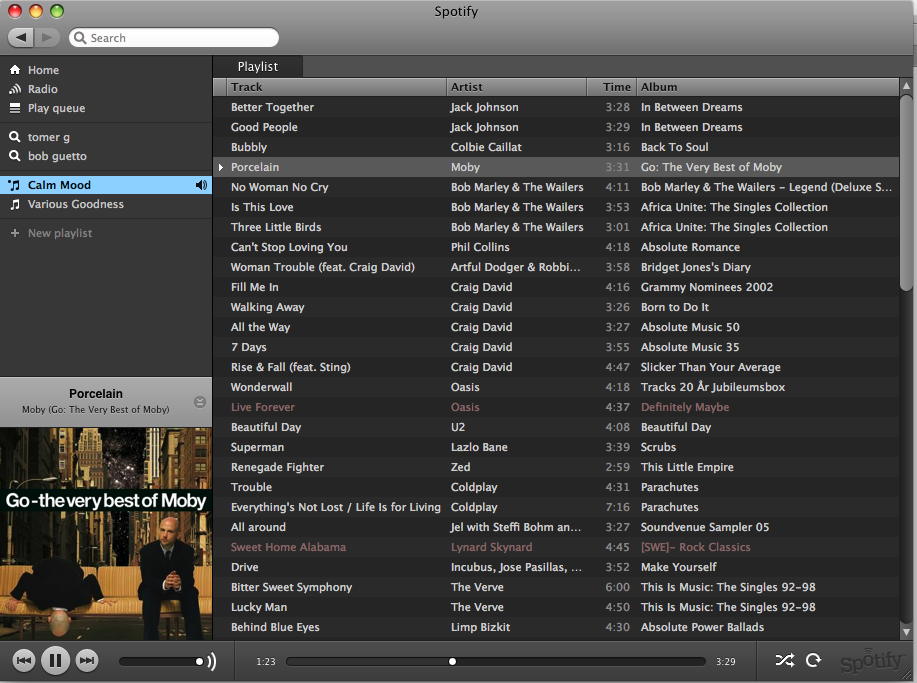Screen dimensions: 917x683
Task: Click the scroll down arrow of track list
Action: coord(906,632)
